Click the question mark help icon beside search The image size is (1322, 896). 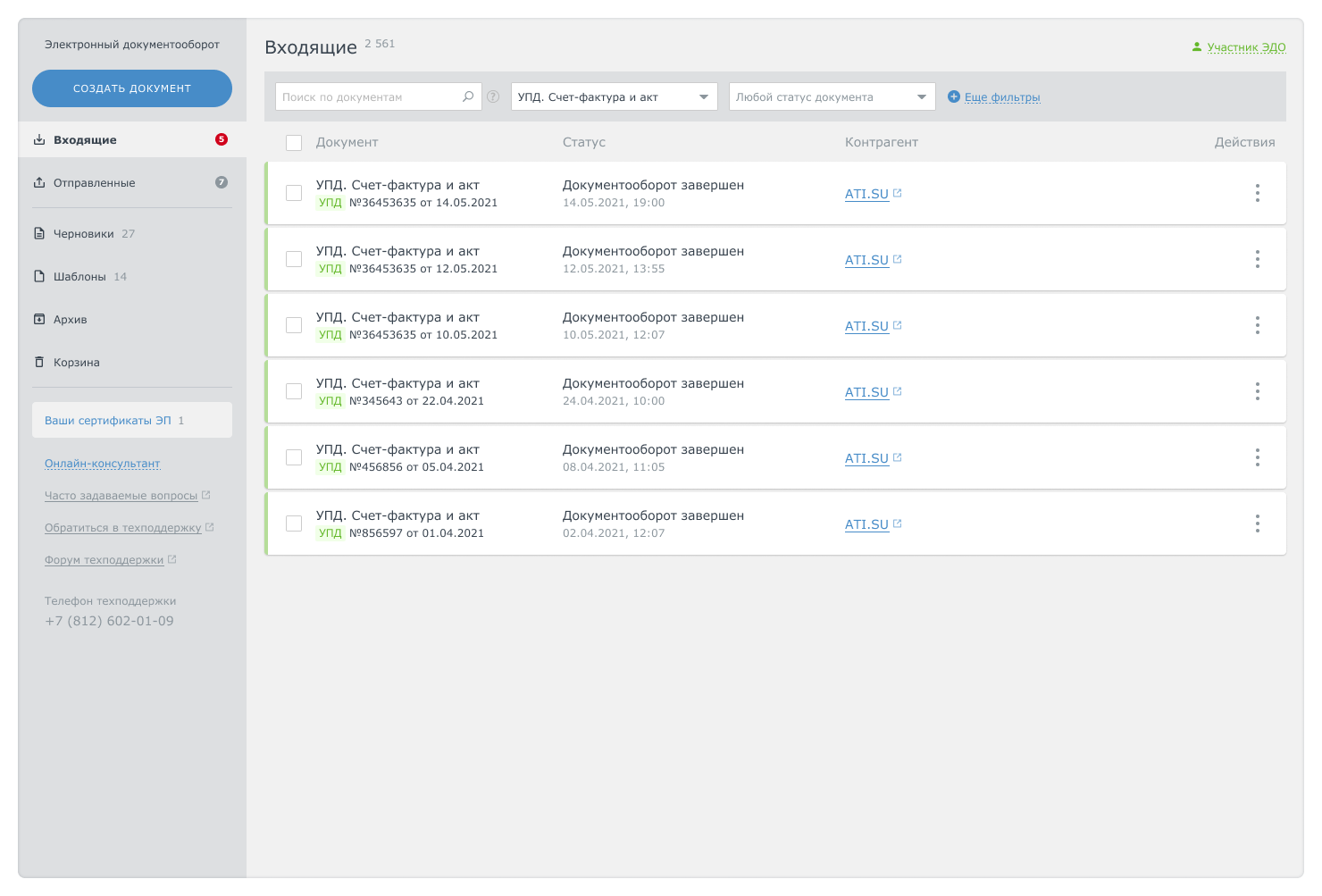pyautogui.click(x=493, y=96)
